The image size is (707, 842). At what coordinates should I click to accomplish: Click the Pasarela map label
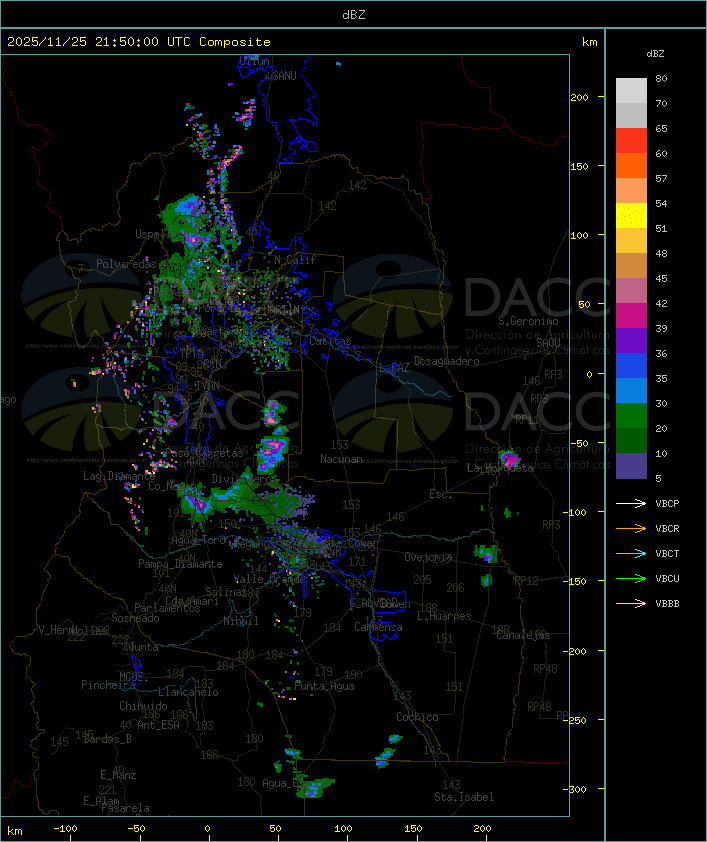point(125,808)
